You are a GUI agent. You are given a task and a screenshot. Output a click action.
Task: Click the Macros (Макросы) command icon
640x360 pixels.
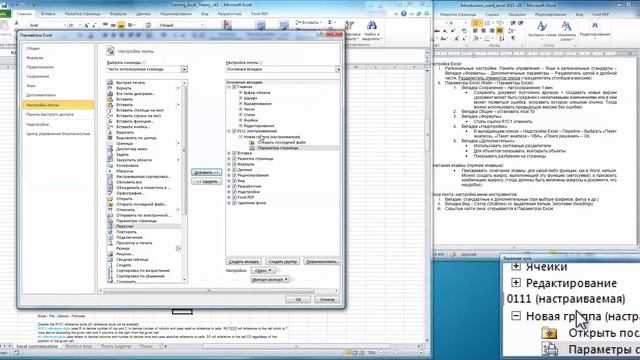[x=110, y=171]
